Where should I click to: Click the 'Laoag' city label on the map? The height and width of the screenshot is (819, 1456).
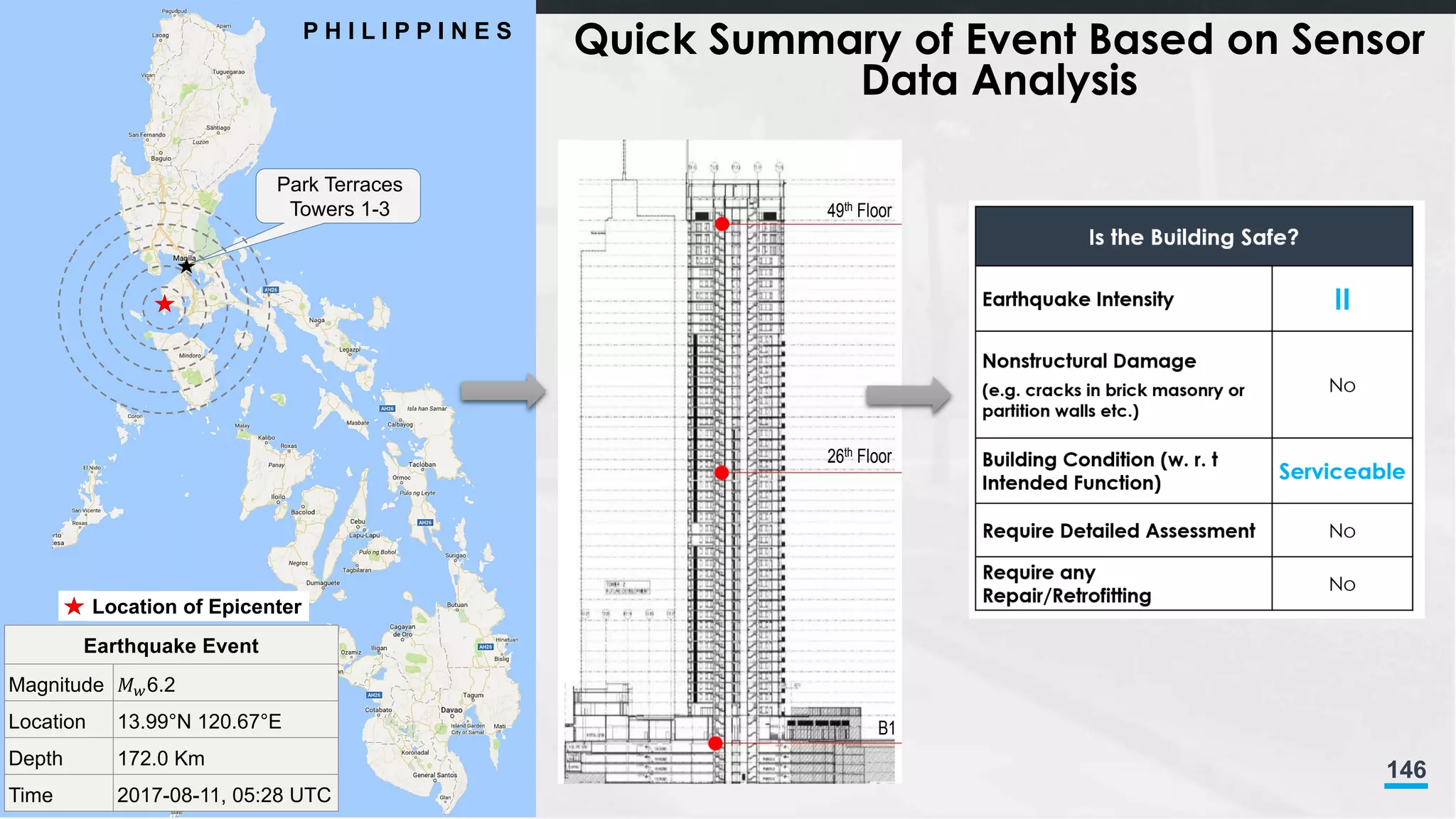161,35
